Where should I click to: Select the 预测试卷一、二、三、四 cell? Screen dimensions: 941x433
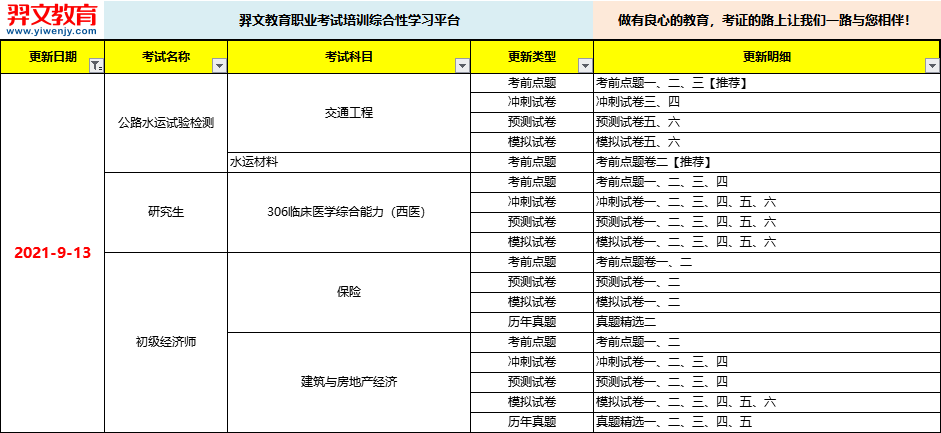coord(766,381)
